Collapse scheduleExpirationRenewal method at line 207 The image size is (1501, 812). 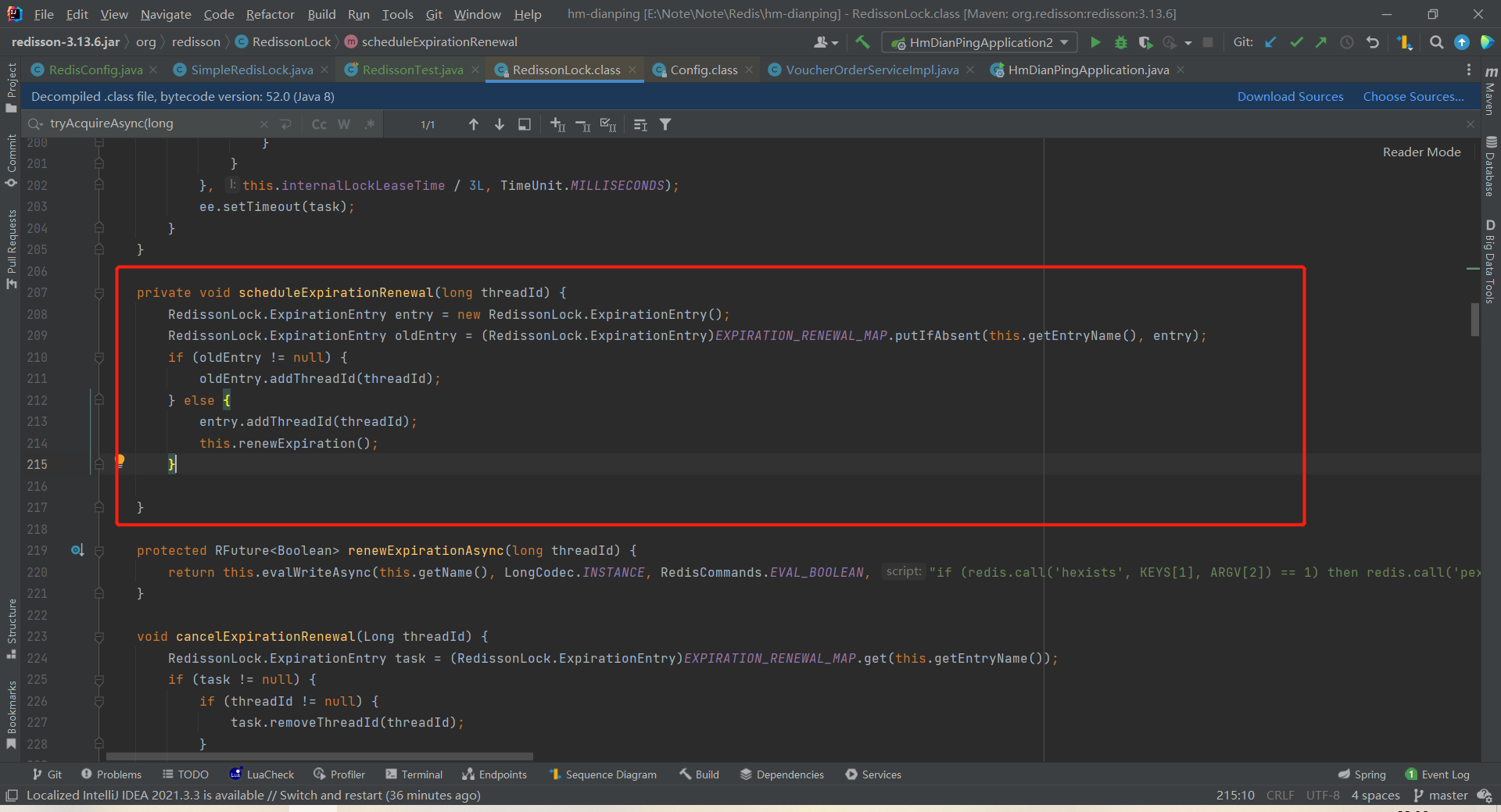click(99, 293)
